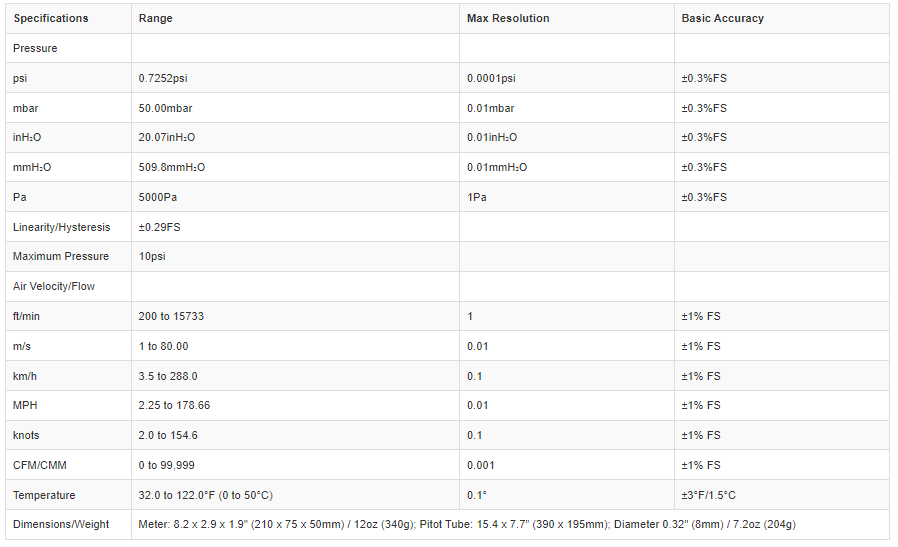The image size is (898, 547).
Task: Select the 2.25 to 178.66 MPH range
Action: [x=174, y=405]
